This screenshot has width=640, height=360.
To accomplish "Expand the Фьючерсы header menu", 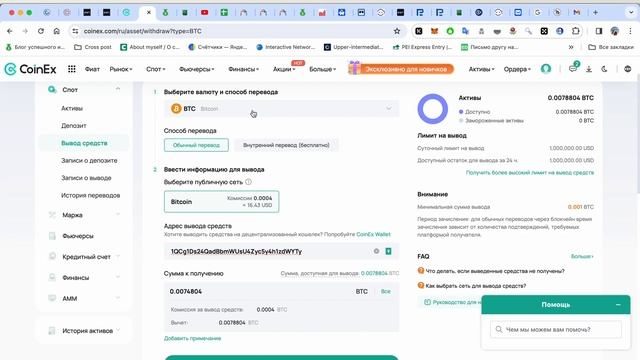I will tap(197, 69).
